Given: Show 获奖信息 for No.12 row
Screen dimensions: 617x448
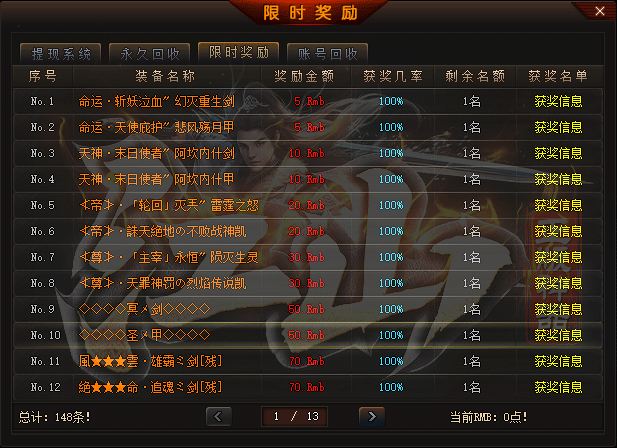Looking at the screenshot, I should pos(558,387).
